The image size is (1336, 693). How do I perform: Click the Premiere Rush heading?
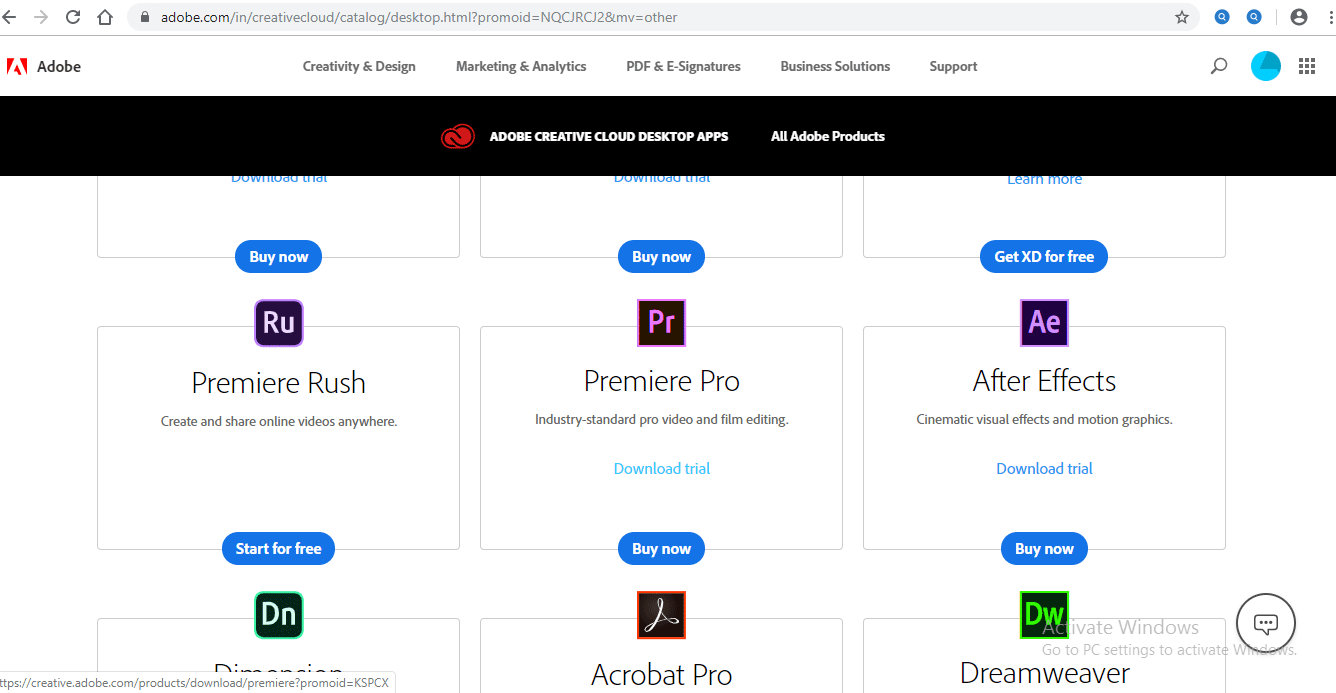(279, 383)
